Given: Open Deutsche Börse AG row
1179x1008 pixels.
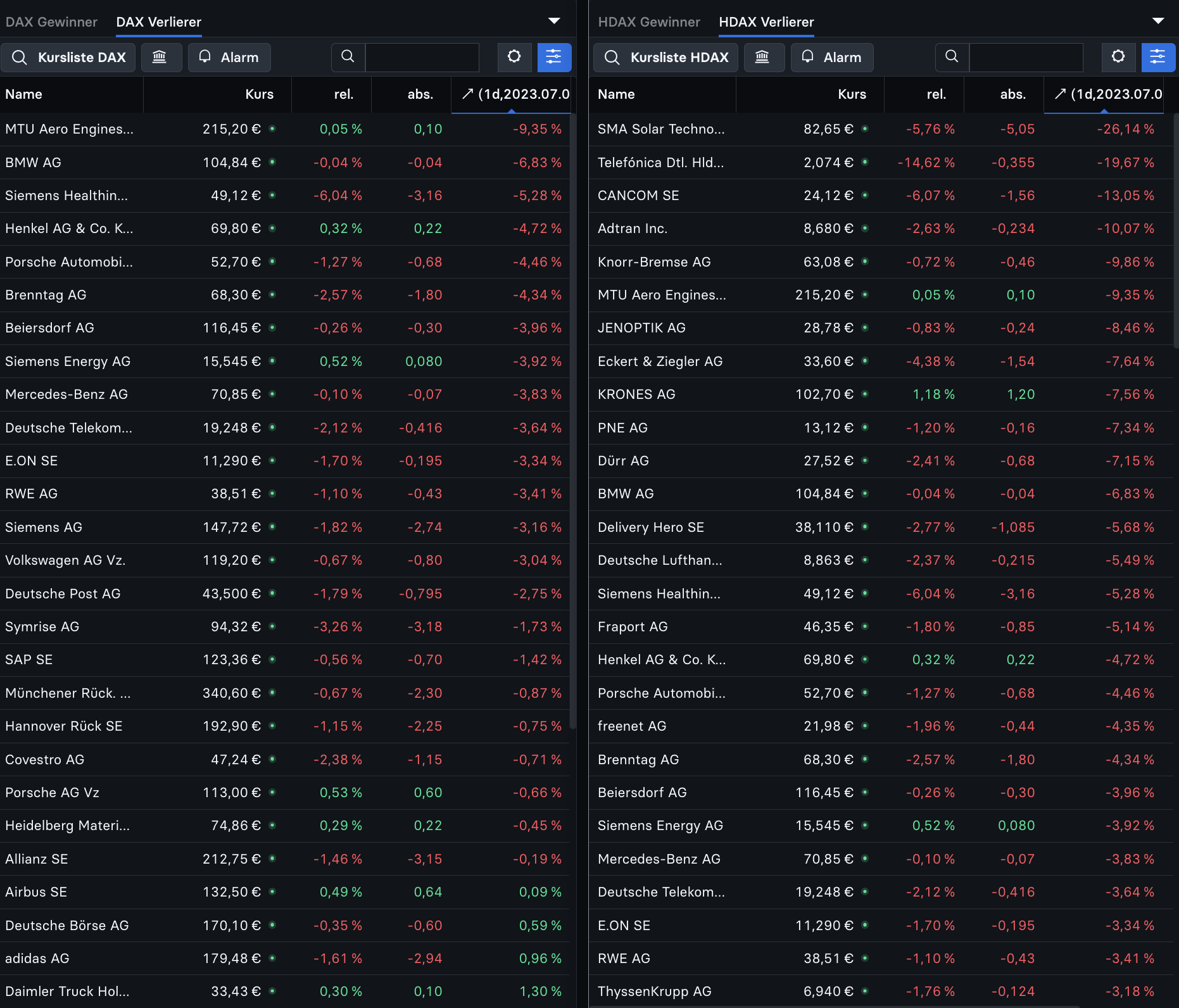Looking at the screenshot, I should tap(284, 925).
